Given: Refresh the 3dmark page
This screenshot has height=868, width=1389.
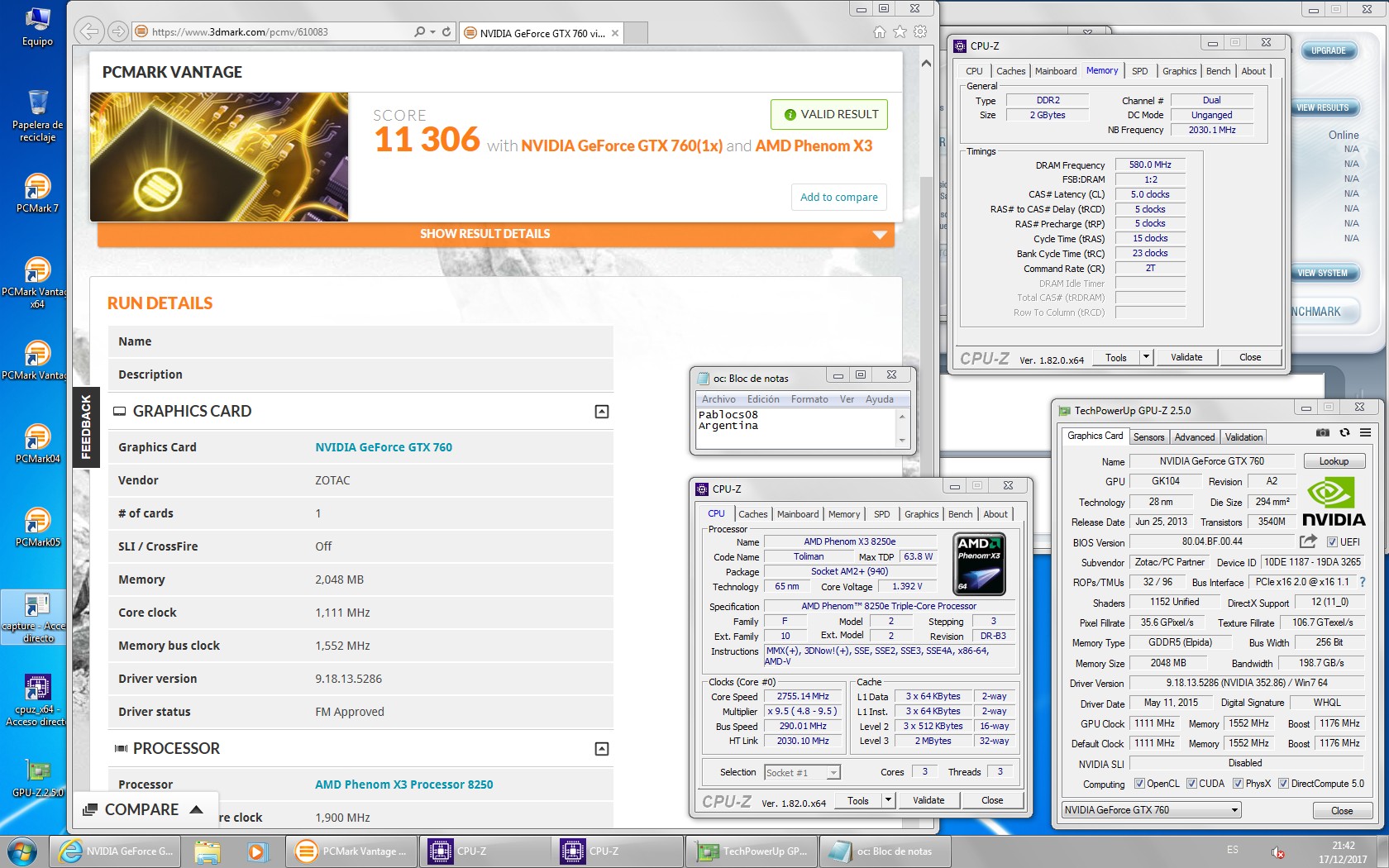Looking at the screenshot, I should (x=446, y=31).
